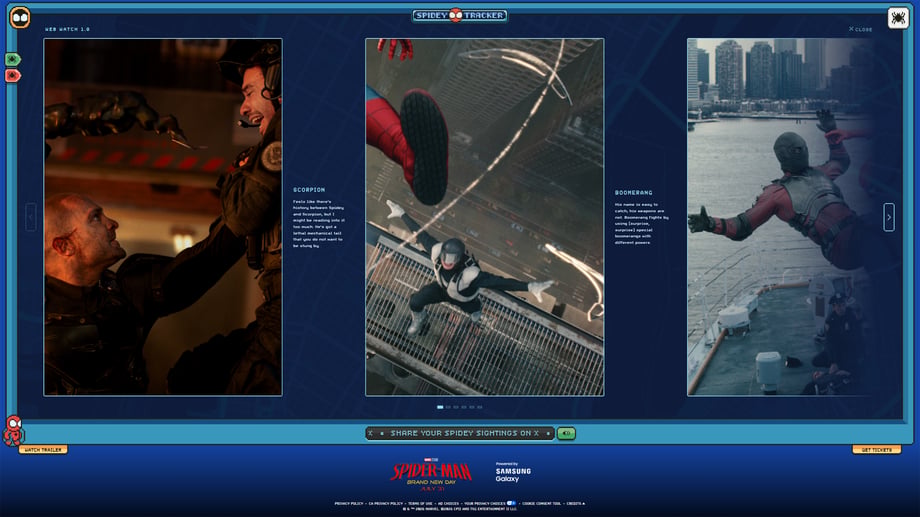Go to previous slide with left arrow
The height and width of the screenshot is (517, 920).
click(31, 217)
